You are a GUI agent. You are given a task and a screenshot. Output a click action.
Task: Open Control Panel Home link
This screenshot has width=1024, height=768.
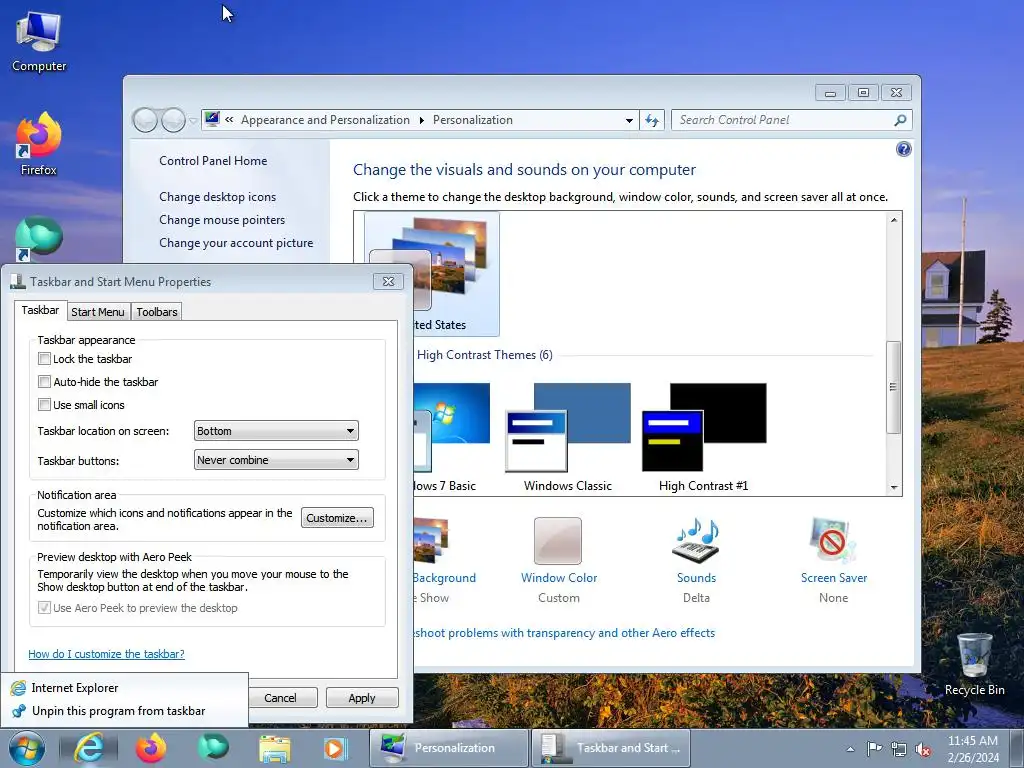213,161
